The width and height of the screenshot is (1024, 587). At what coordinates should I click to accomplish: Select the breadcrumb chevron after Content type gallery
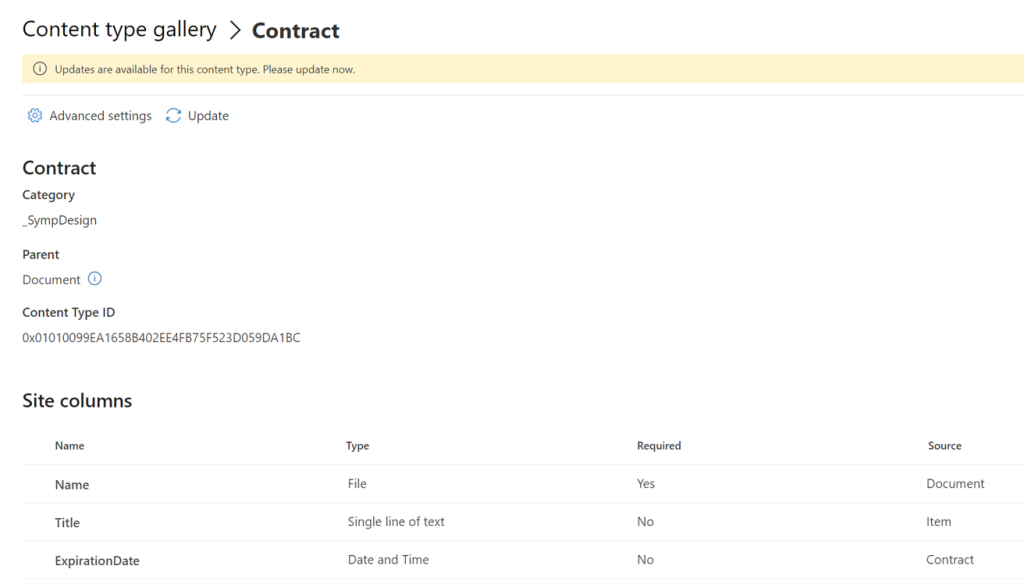237,29
